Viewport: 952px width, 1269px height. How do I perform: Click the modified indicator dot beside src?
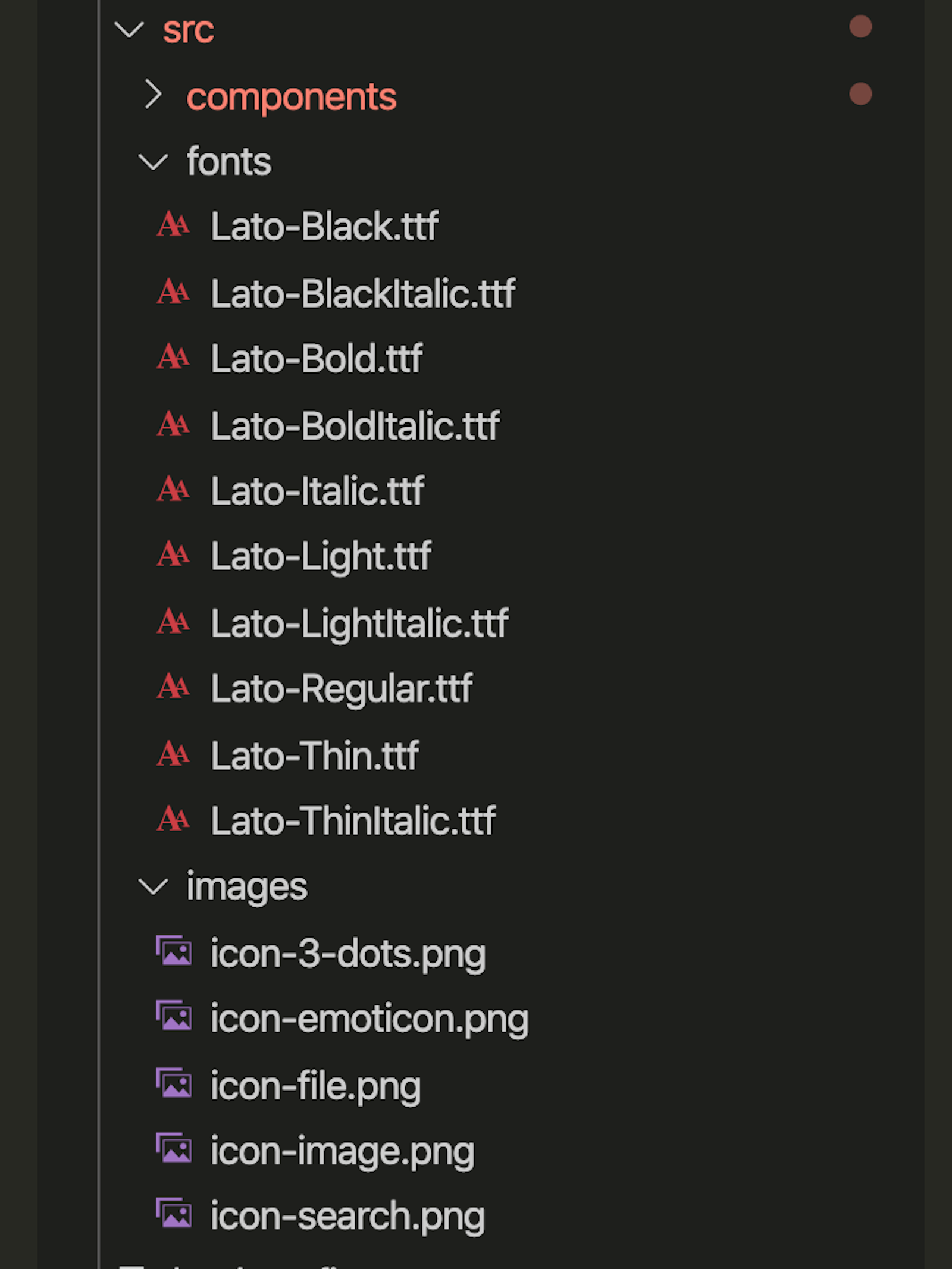[862, 26]
